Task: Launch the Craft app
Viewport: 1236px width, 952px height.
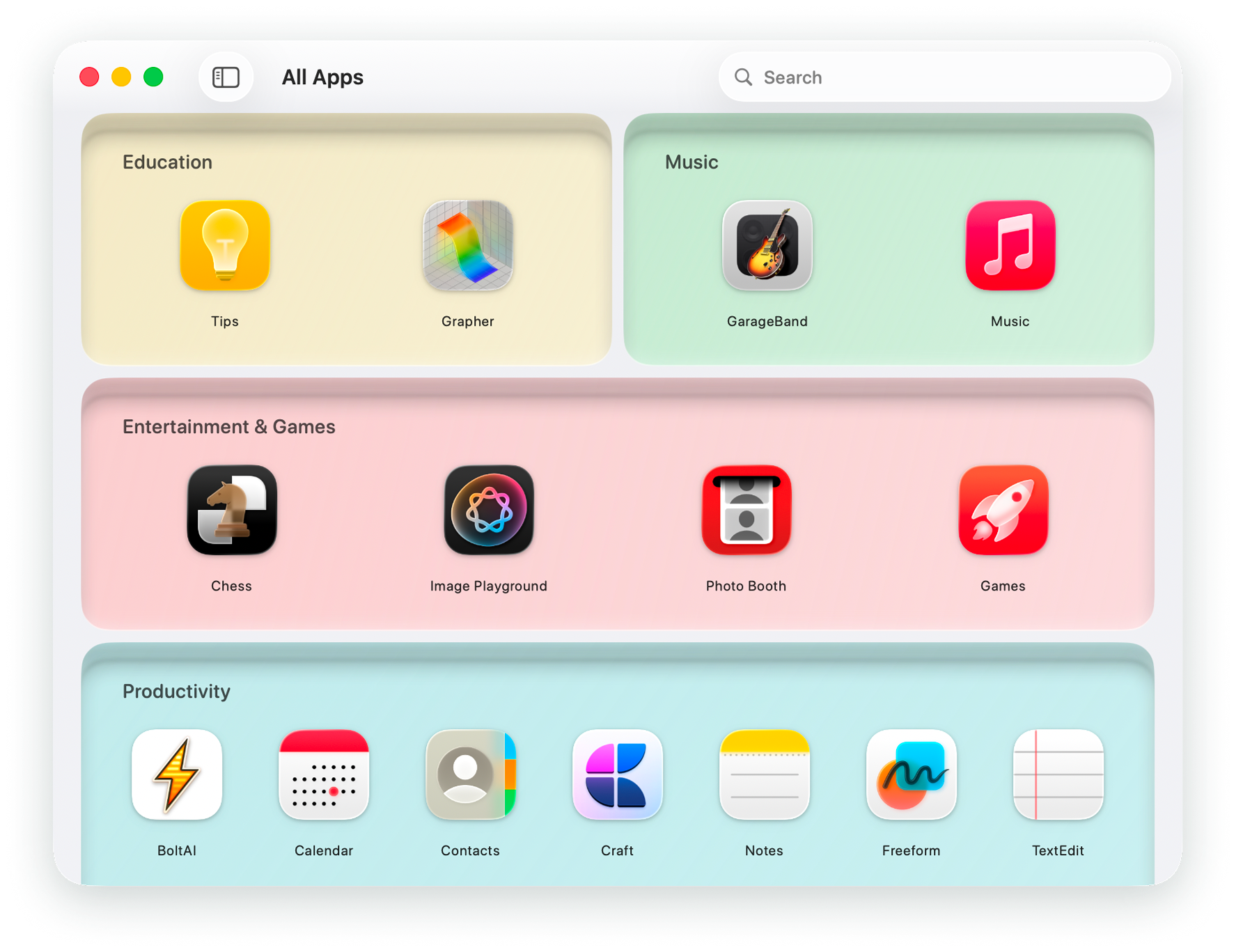Action: pos(618,774)
